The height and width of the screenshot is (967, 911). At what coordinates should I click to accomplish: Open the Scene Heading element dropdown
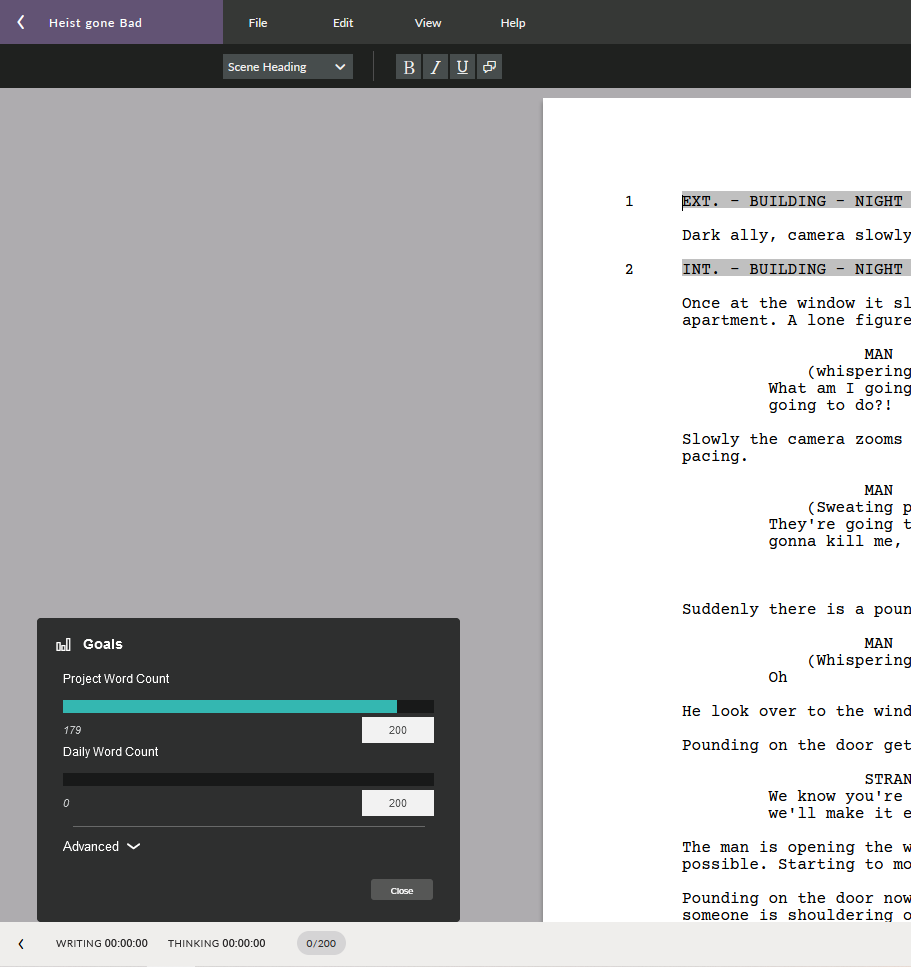tap(287, 67)
